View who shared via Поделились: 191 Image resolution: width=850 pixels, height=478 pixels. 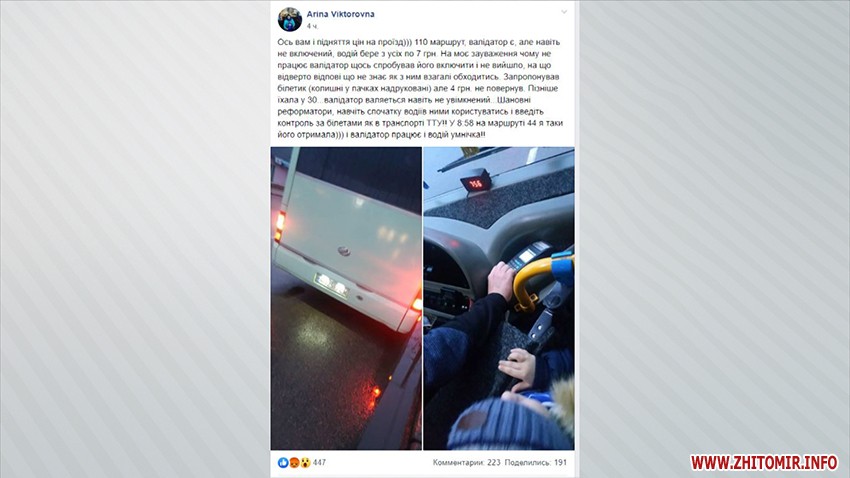coord(536,462)
